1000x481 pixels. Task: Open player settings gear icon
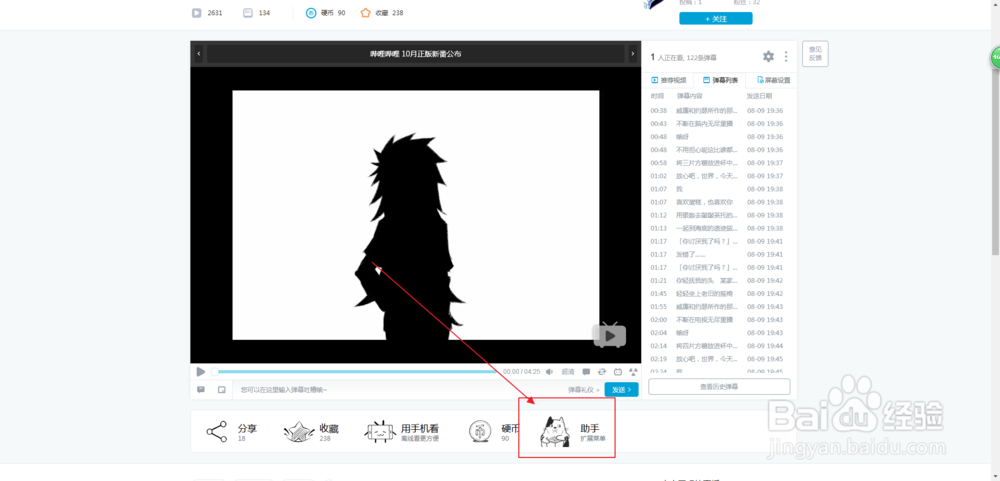(768, 57)
